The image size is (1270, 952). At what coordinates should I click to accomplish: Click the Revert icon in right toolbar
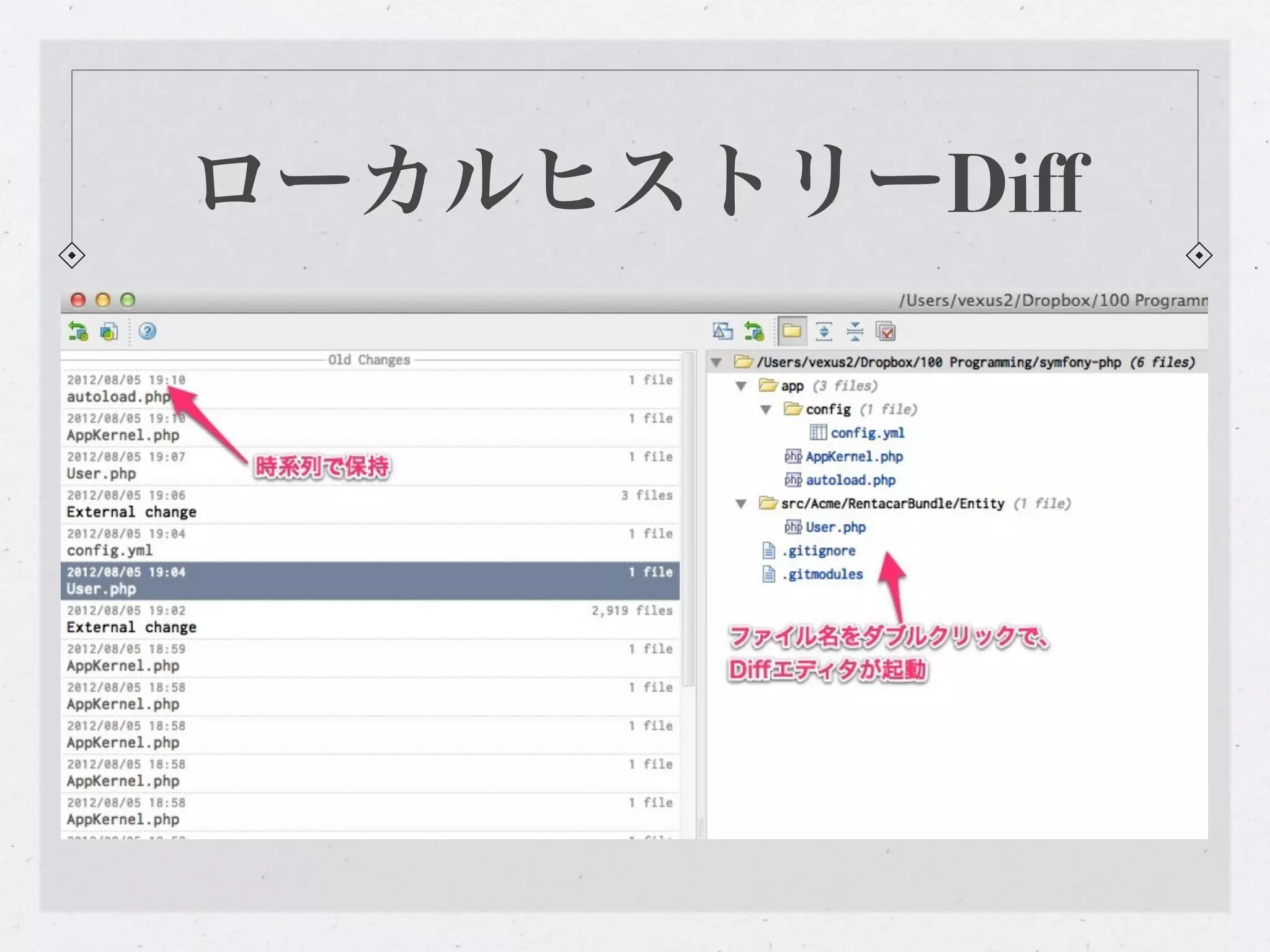click(x=754, y=332)
